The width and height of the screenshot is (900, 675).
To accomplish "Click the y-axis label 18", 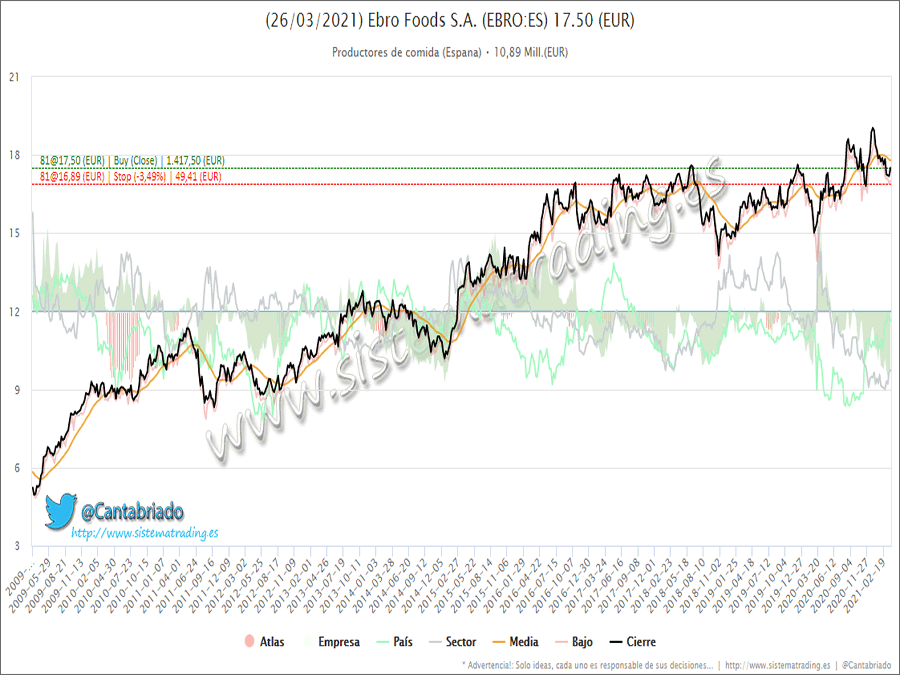I will (14, 155).
